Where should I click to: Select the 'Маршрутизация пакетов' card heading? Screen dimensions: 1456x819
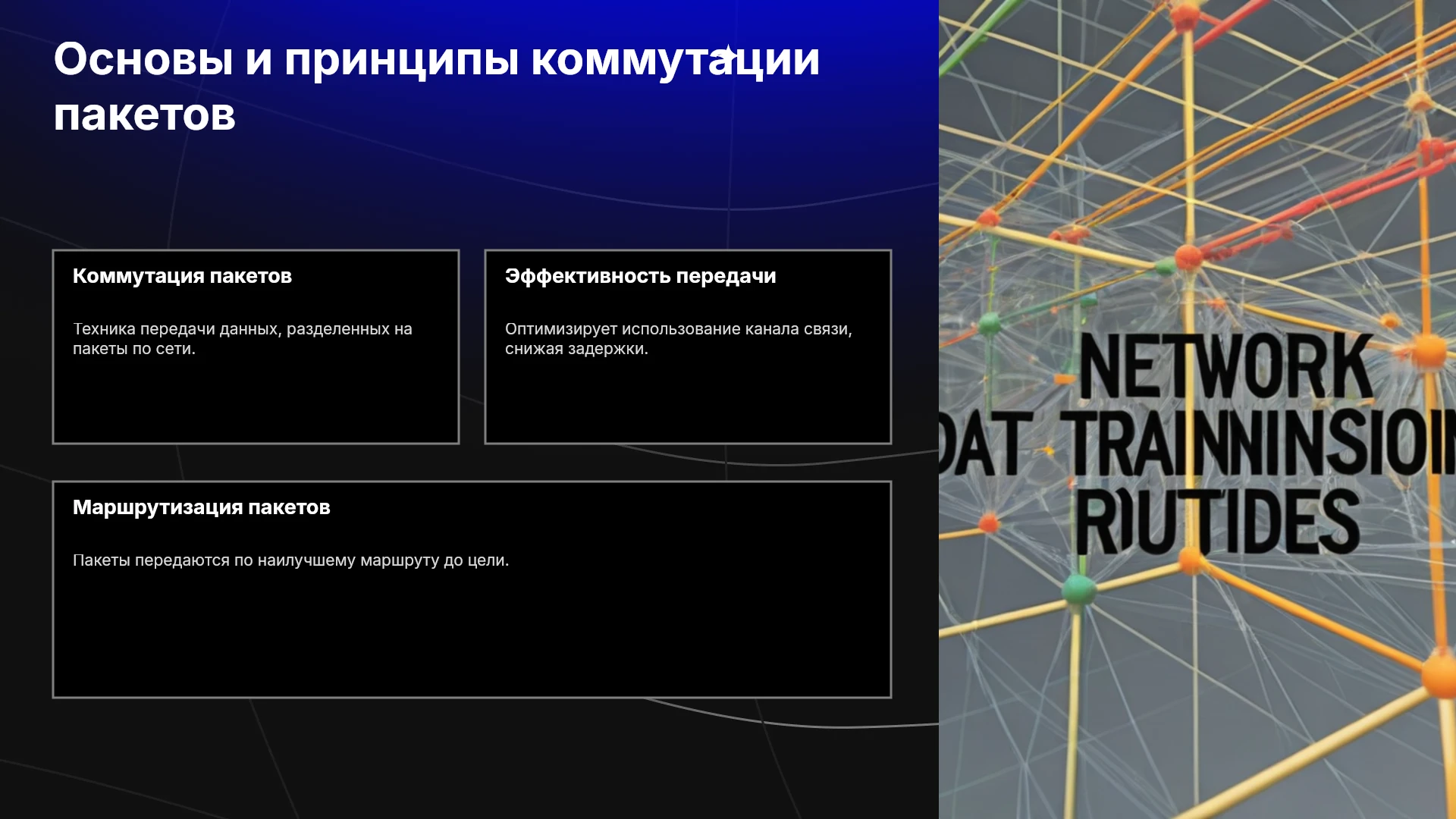[202, 507]
